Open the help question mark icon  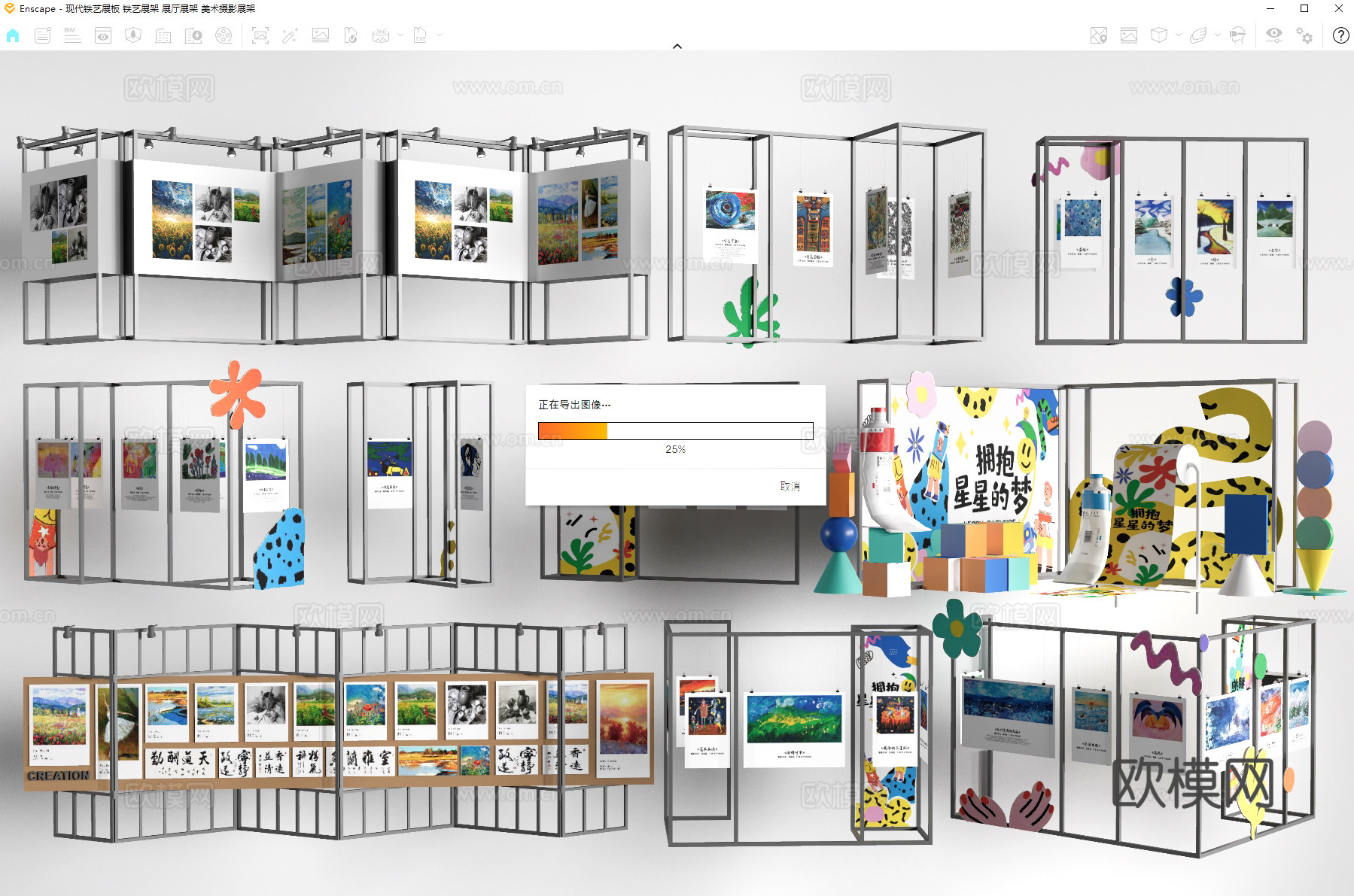[1340, 35]
